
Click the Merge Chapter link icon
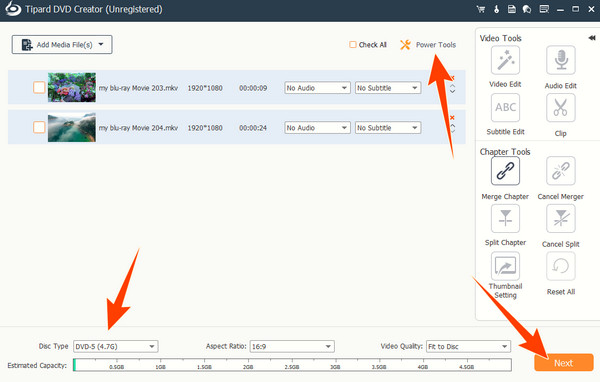(x=505, y=171)
